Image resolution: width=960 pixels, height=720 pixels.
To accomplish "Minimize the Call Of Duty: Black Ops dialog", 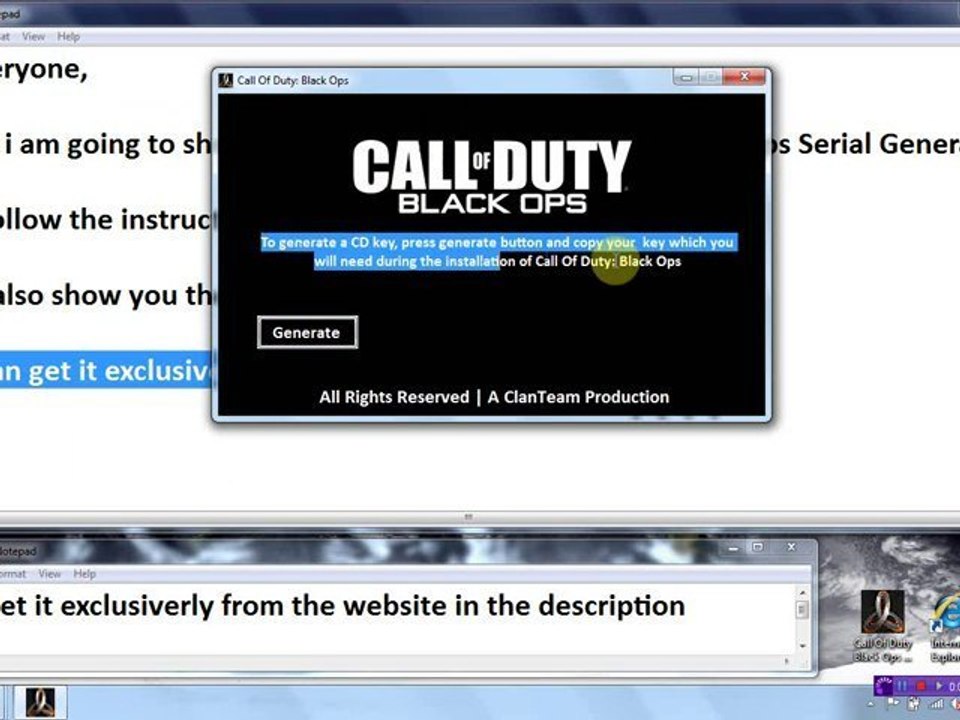I will pos(686,78).
